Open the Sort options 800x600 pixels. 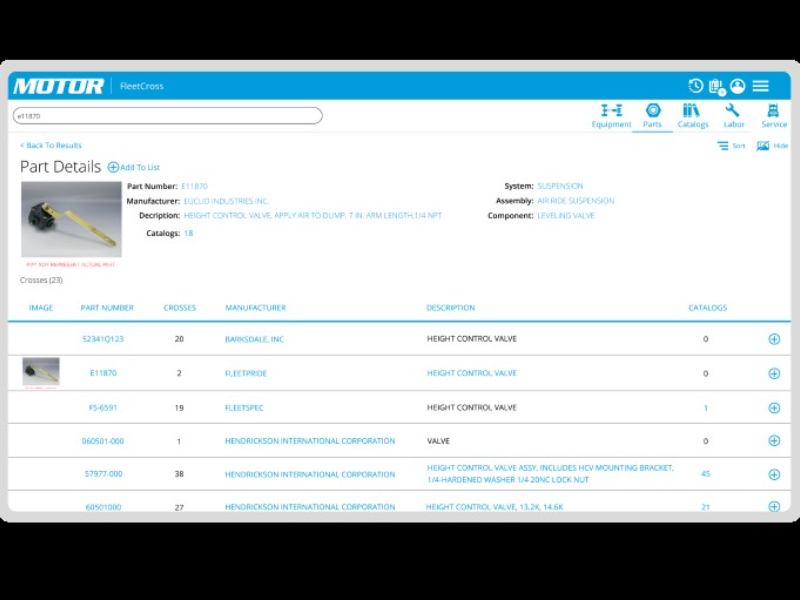pos(731,146)
